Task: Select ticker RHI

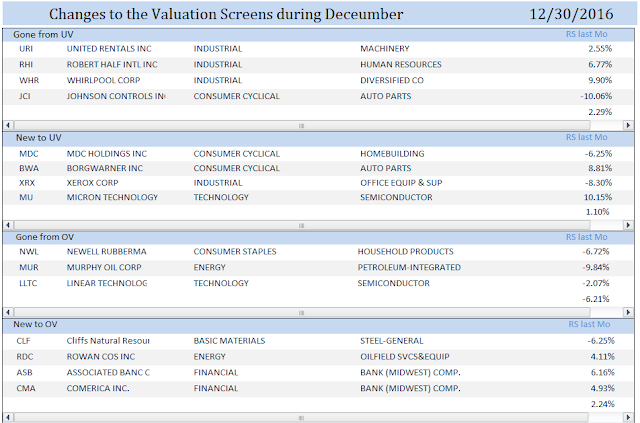Action: pos(26,65)
